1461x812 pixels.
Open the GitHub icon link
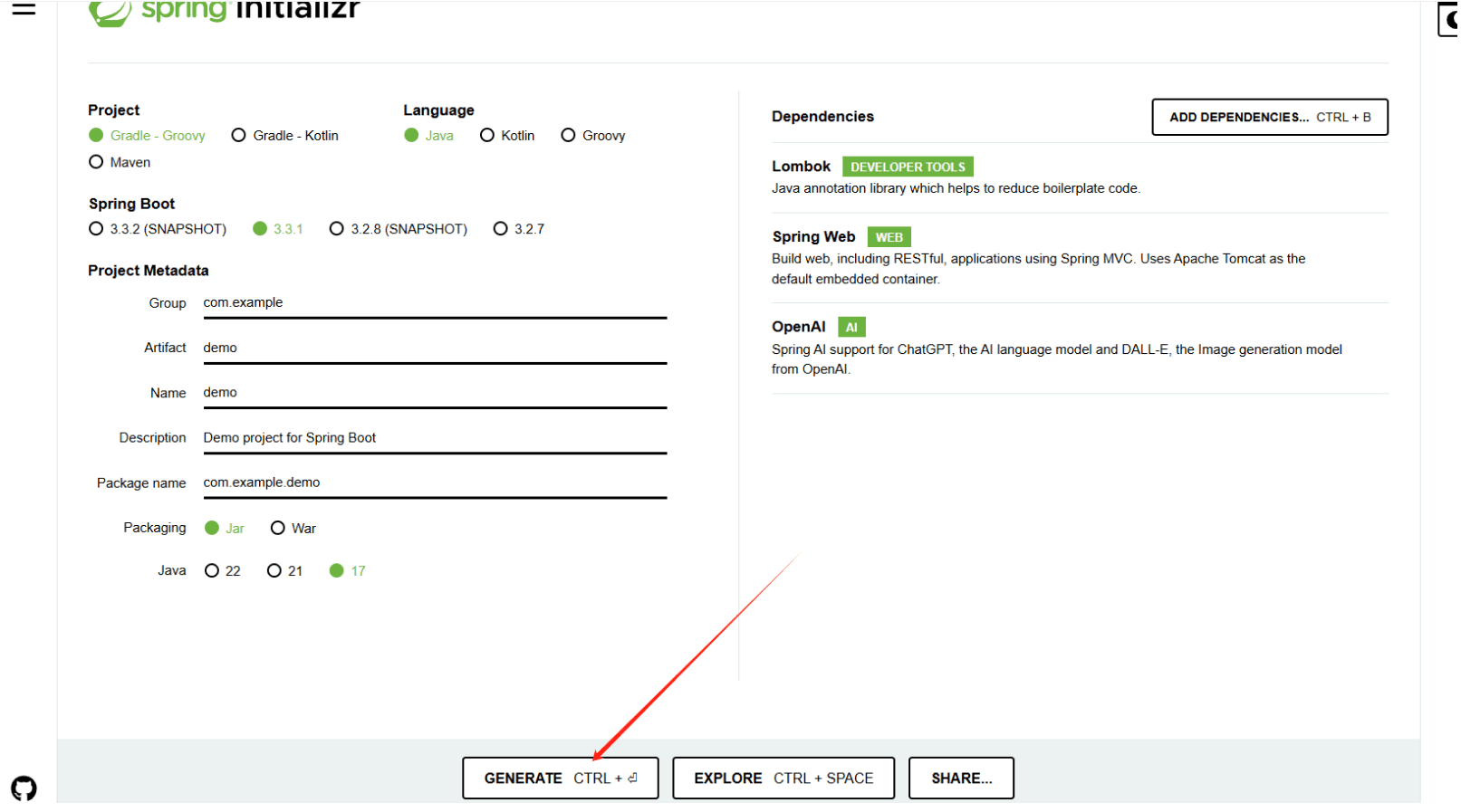pyautogui.click(x=24, y=788)
